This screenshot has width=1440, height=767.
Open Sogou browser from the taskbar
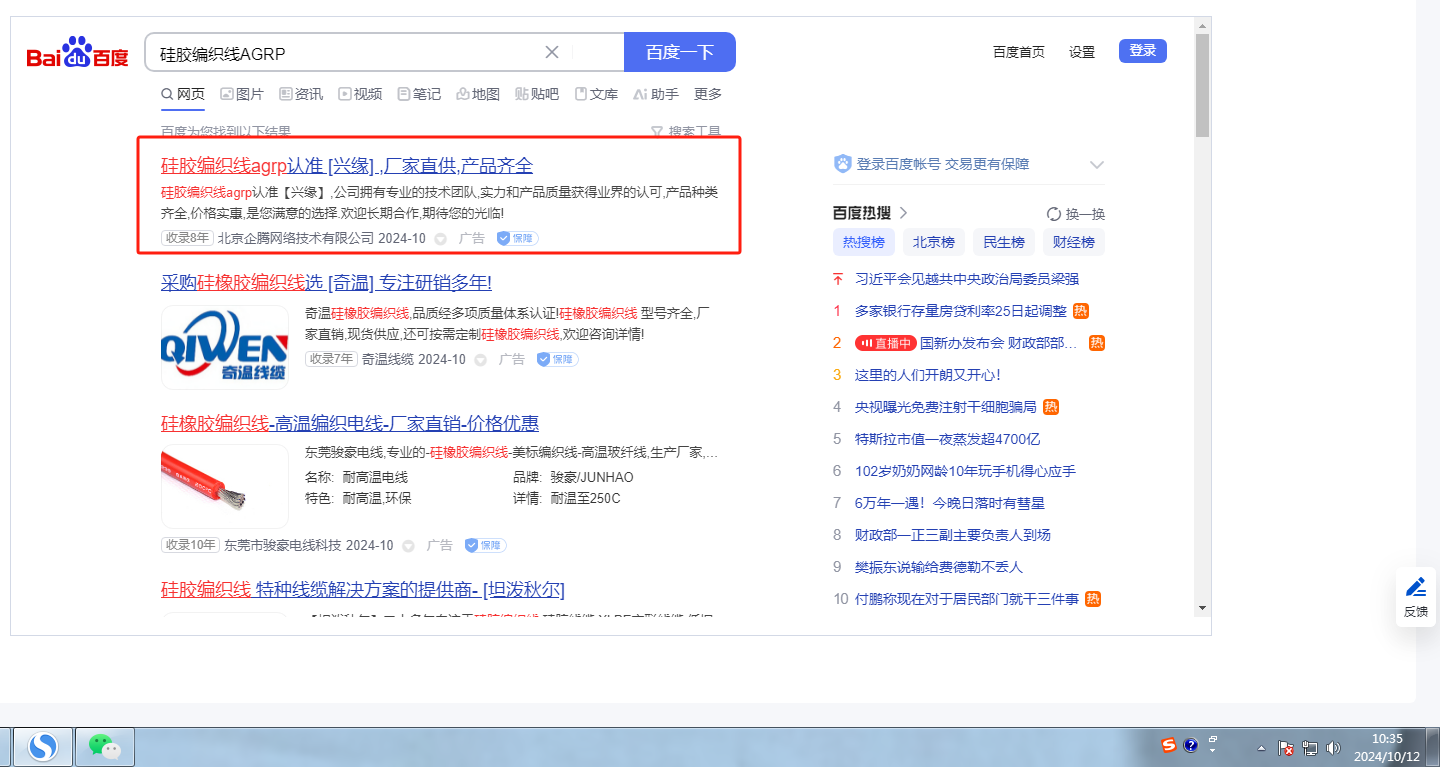tap(42, 746)
